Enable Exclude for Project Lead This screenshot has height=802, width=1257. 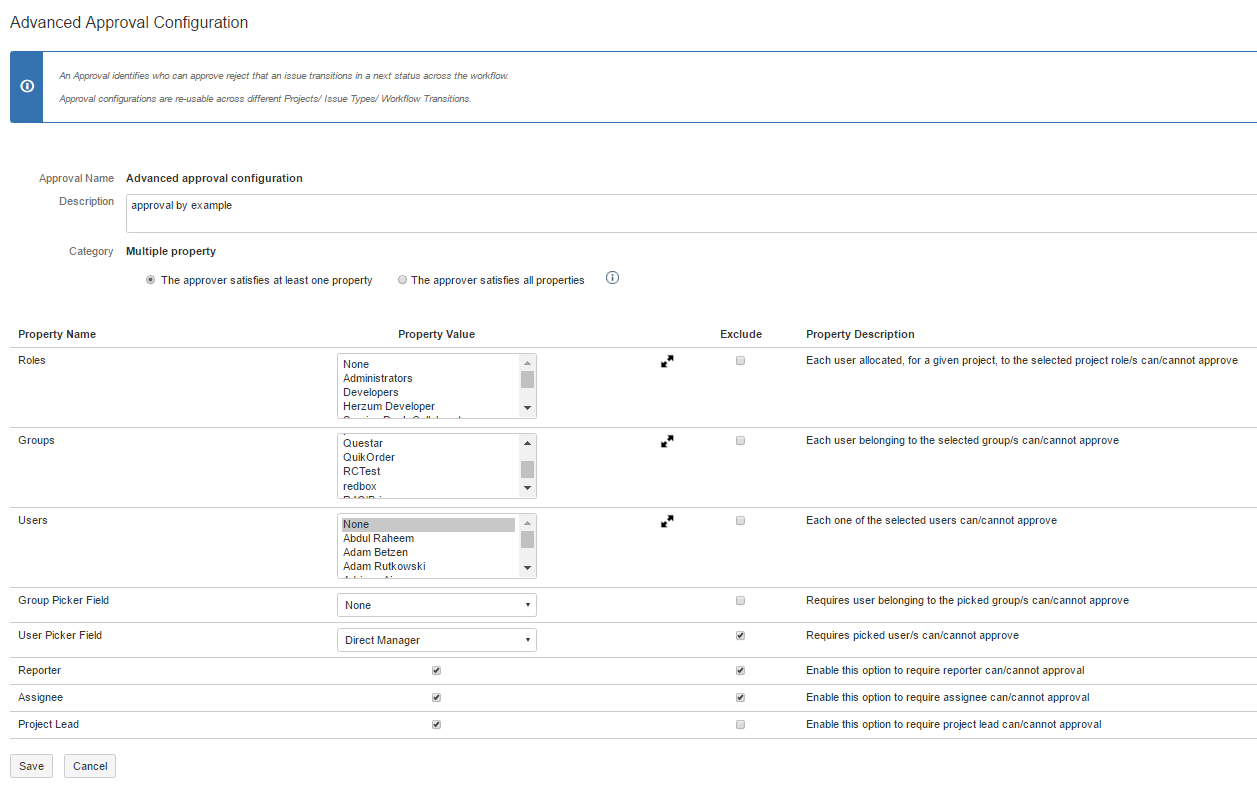pos(740,725)
